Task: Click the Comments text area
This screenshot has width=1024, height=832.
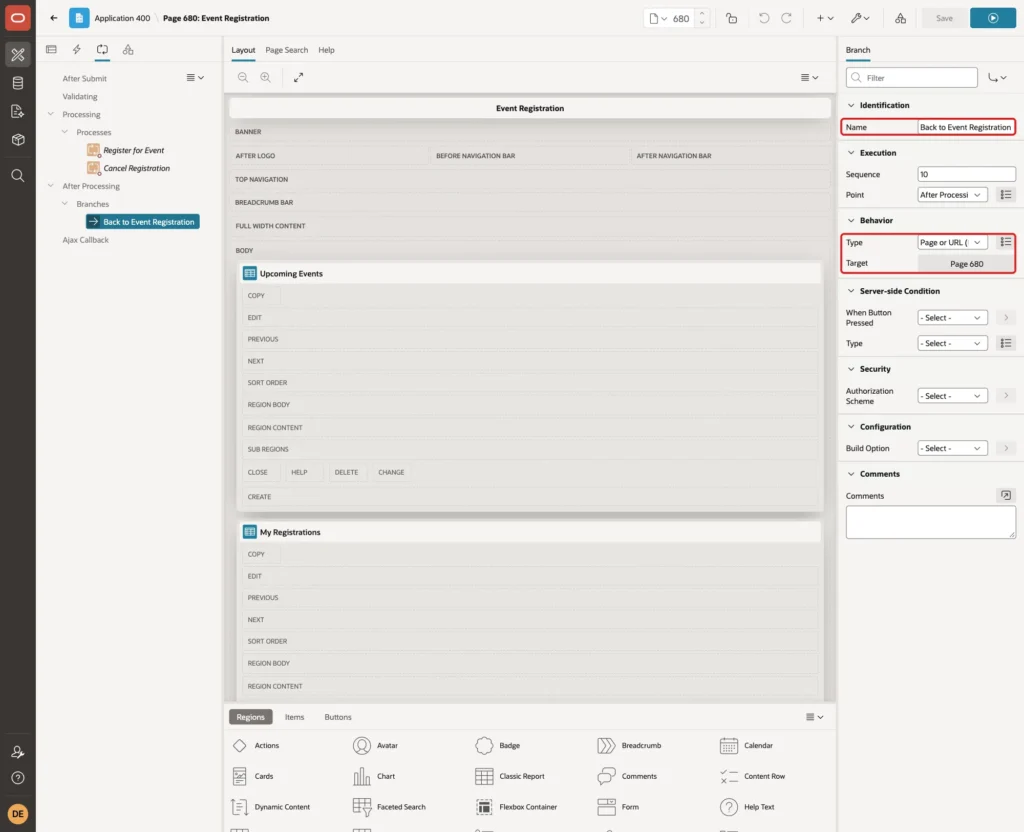Action: tap(931, 522)
